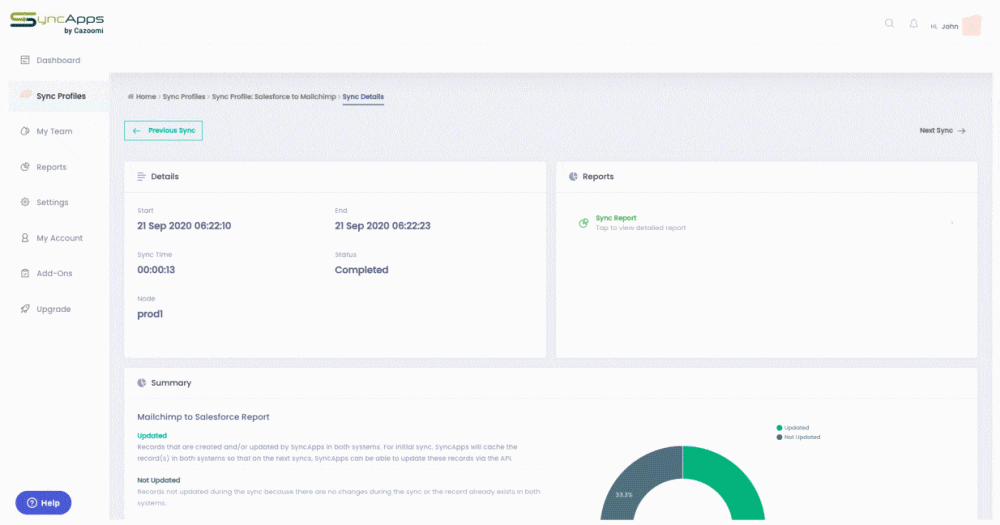Screen dimensions: 1000x525
Task: Click the Next Sync right arrow icon
Action: [x=961, y=131]
